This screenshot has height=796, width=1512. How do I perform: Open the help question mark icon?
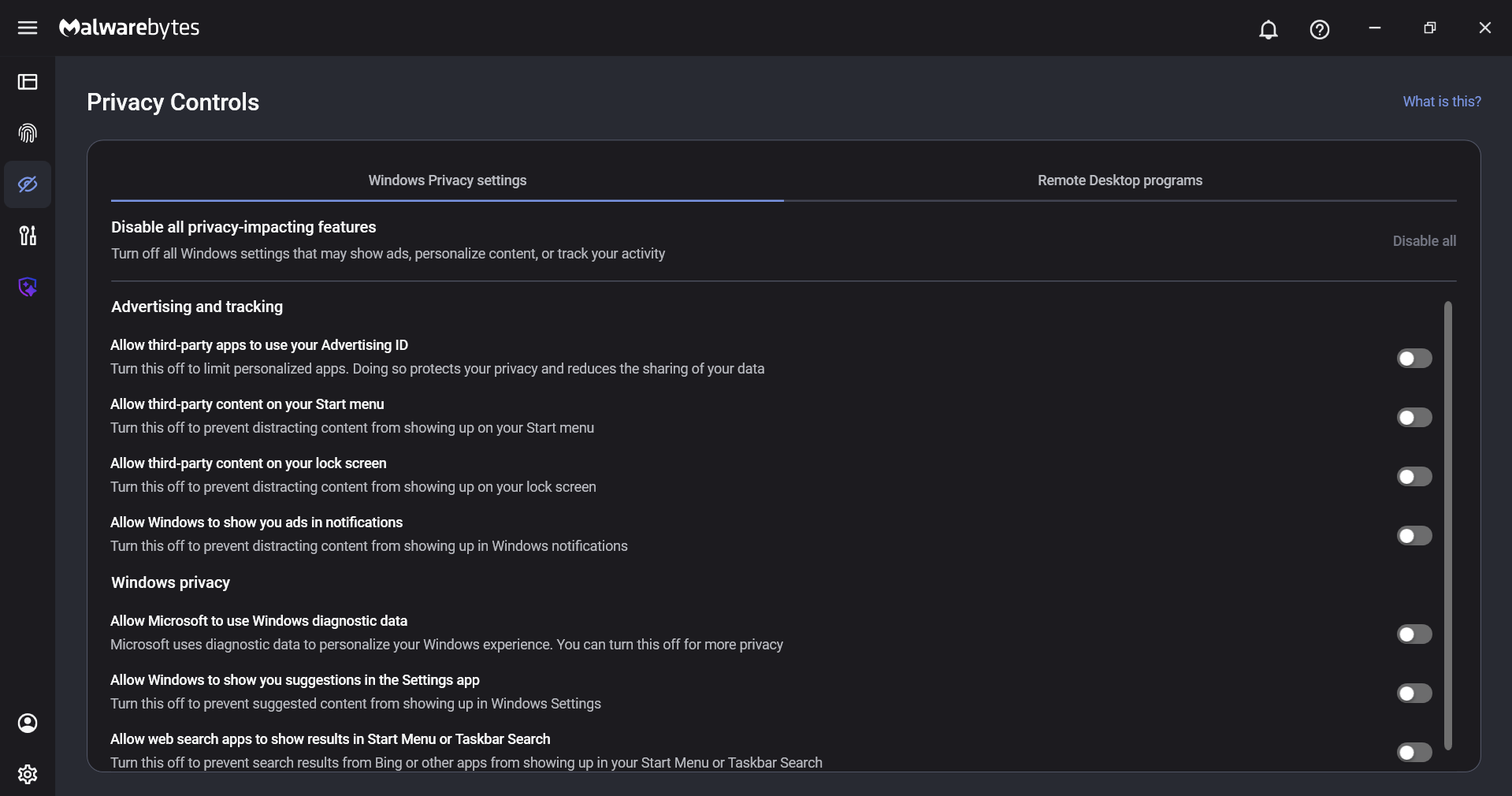point(1320,29)
